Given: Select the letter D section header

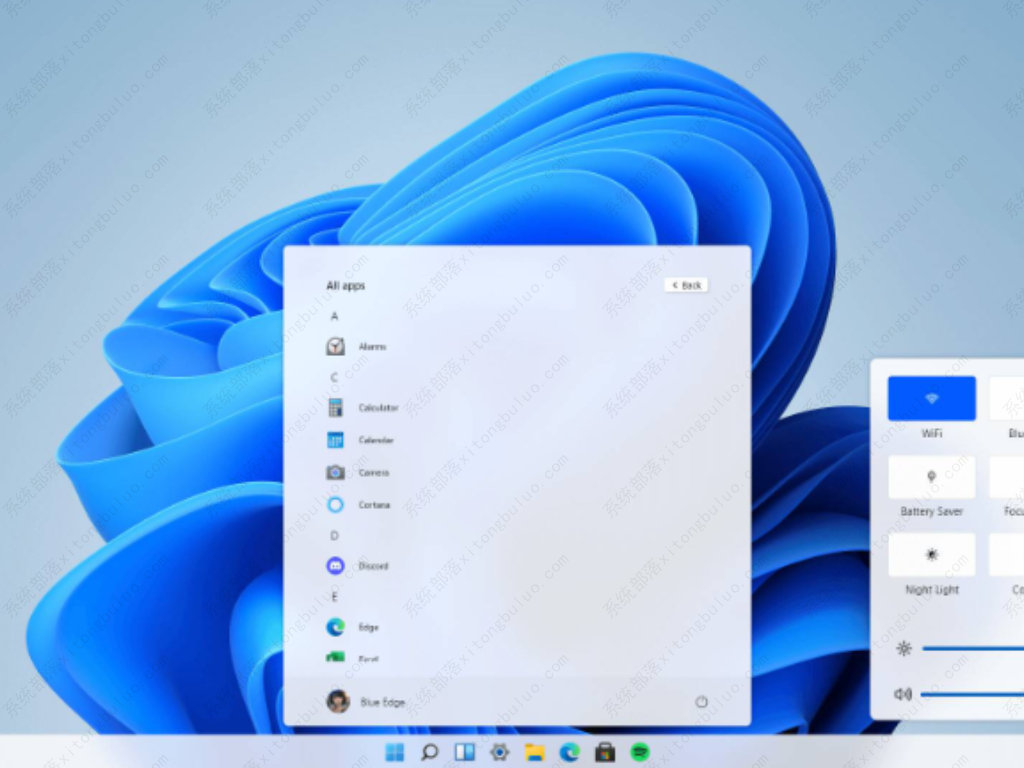Looking at the screenshot, I should pos(335,536).
